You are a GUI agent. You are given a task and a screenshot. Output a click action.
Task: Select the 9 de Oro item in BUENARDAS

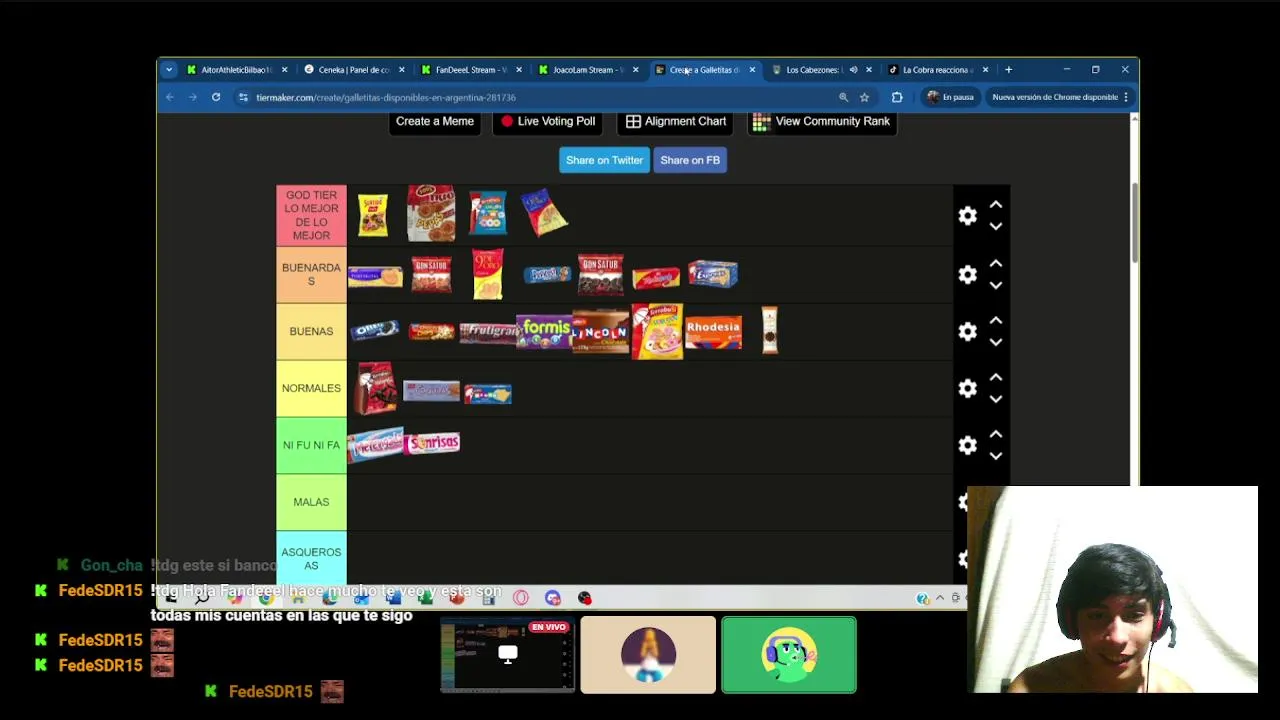coord(488,274)
